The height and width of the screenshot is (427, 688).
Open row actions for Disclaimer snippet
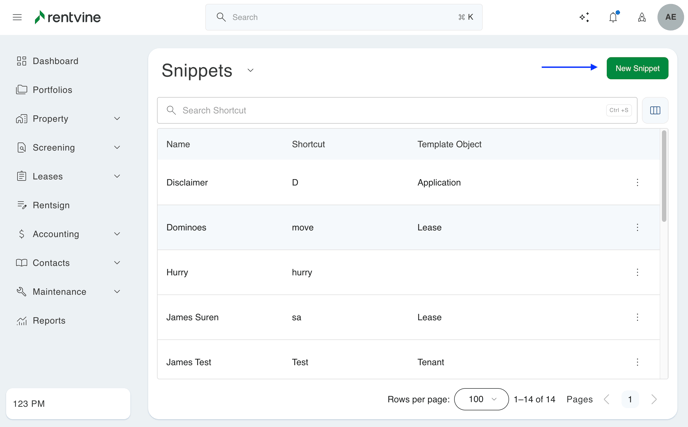[637, 183]
